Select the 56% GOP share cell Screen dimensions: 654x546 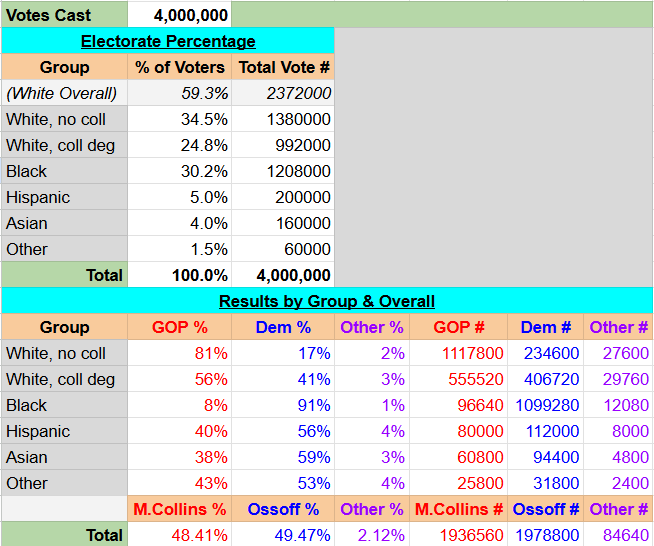tap(179, 379)
